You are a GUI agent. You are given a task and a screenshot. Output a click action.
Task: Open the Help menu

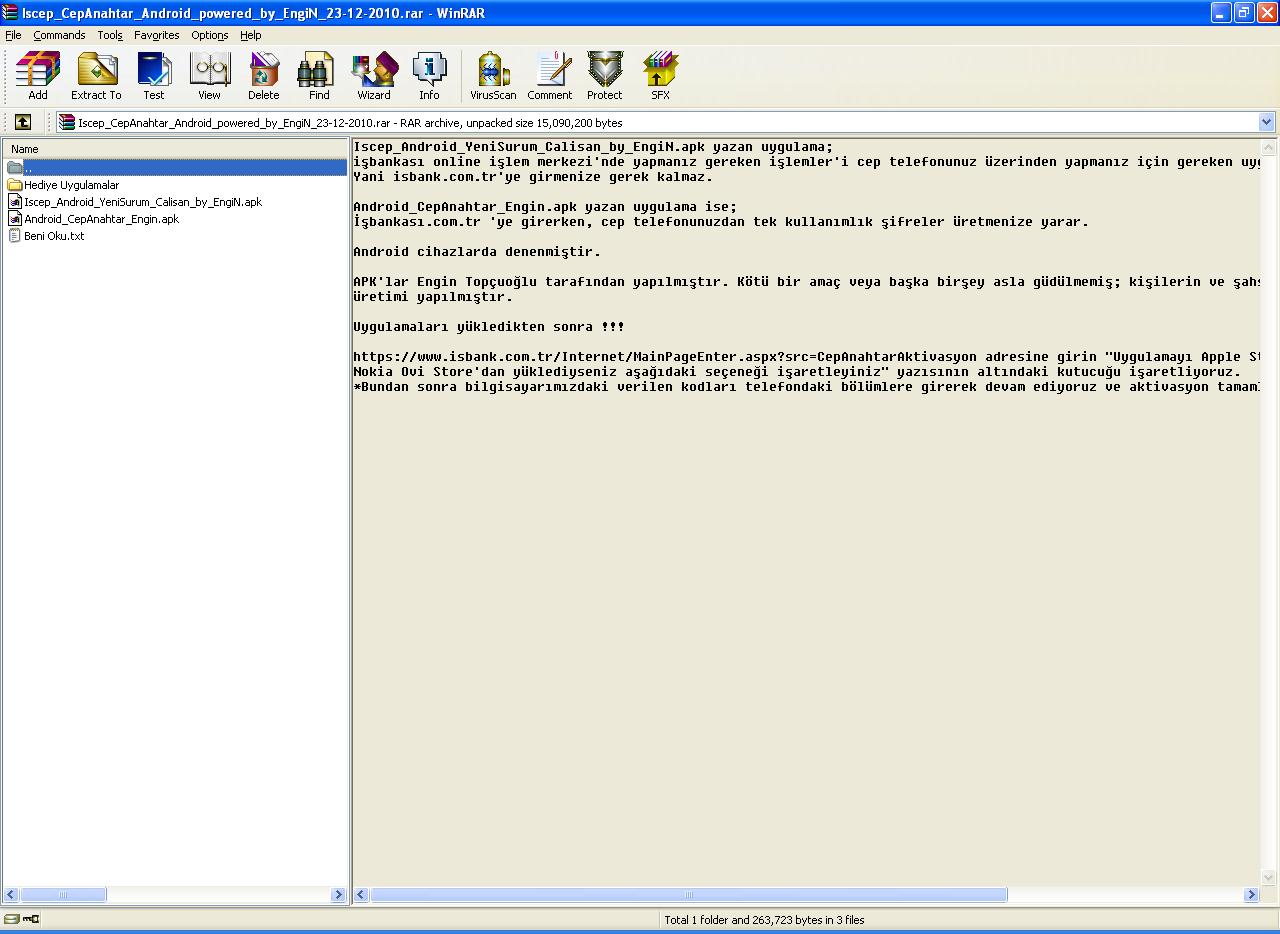tap(250, 35)
